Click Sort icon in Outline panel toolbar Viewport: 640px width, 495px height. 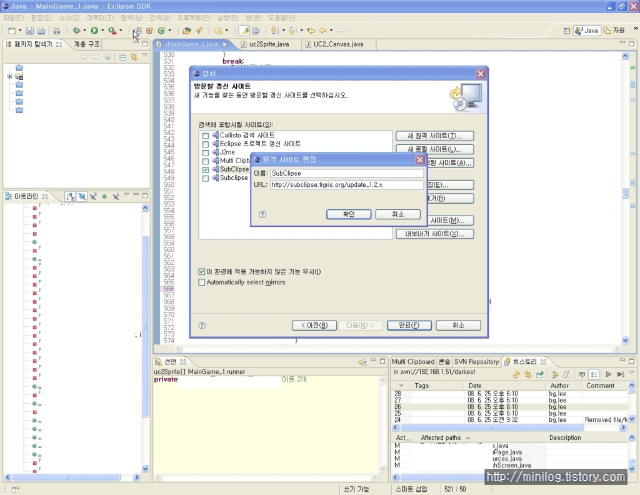click(x=70, y=197)
